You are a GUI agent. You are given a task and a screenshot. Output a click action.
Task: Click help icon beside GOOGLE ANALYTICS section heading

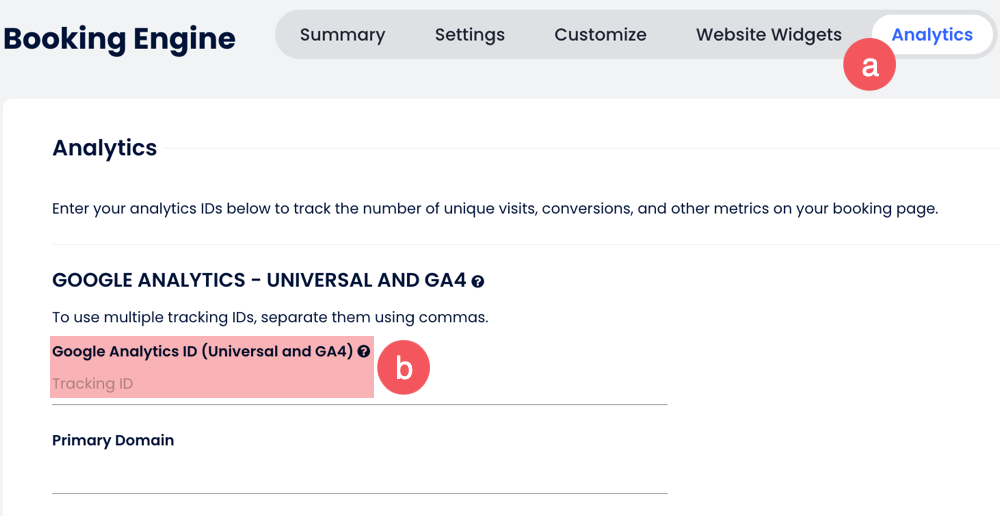(478, 282)
